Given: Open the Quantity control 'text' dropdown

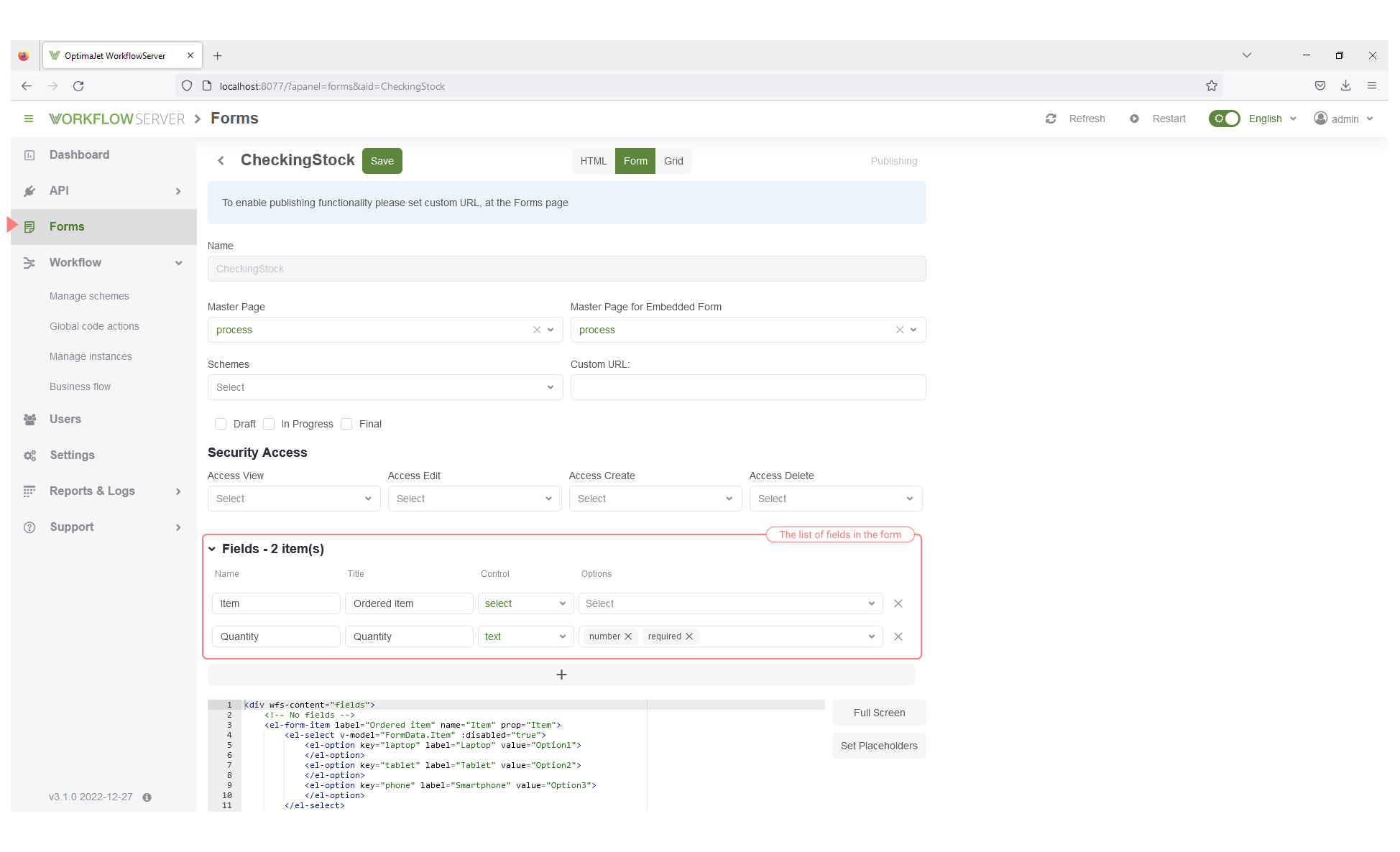Looking at the screenshot, I should pos(526,636).
